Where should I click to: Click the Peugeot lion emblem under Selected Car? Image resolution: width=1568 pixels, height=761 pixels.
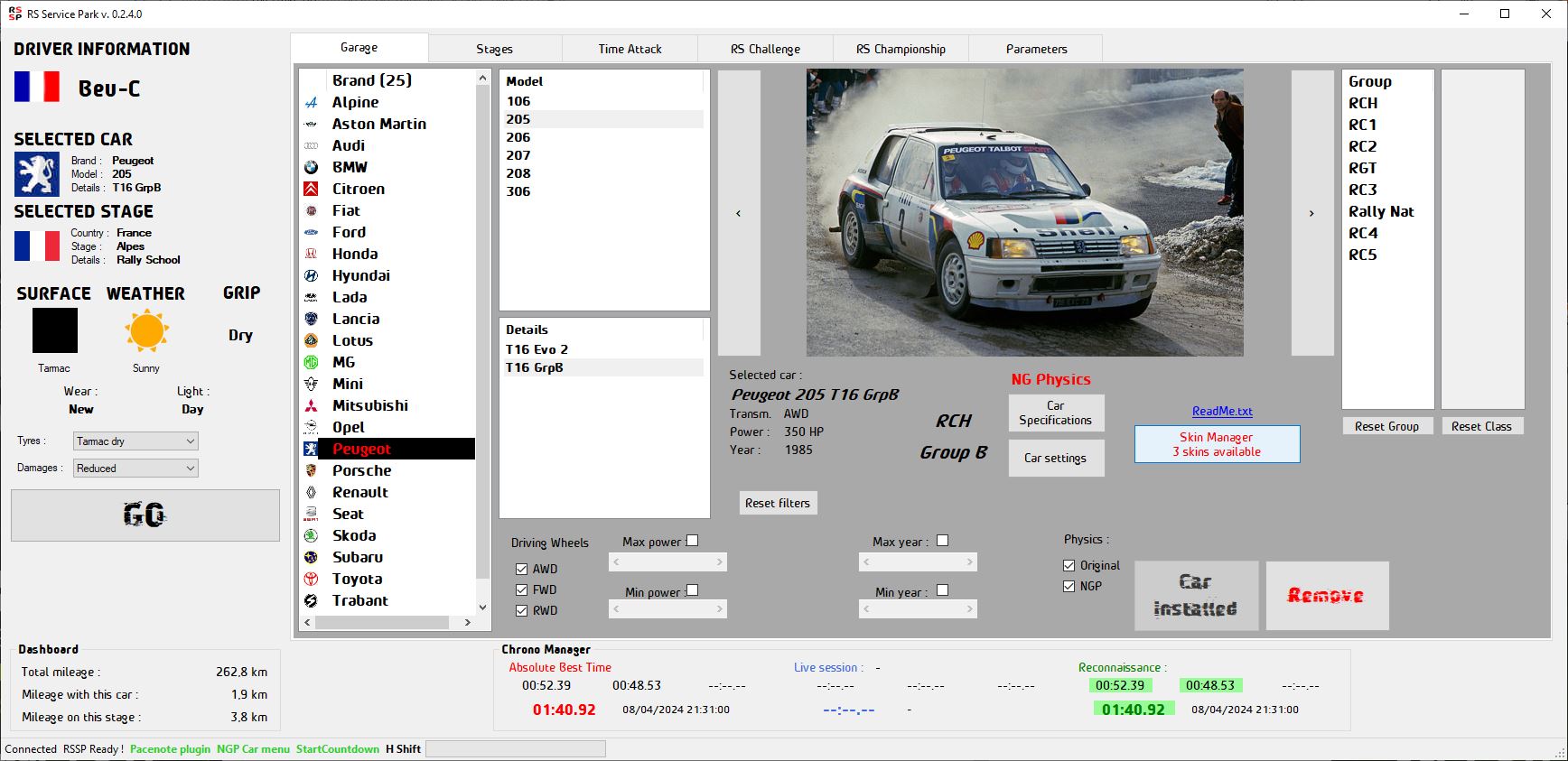[x=37, y=174]
